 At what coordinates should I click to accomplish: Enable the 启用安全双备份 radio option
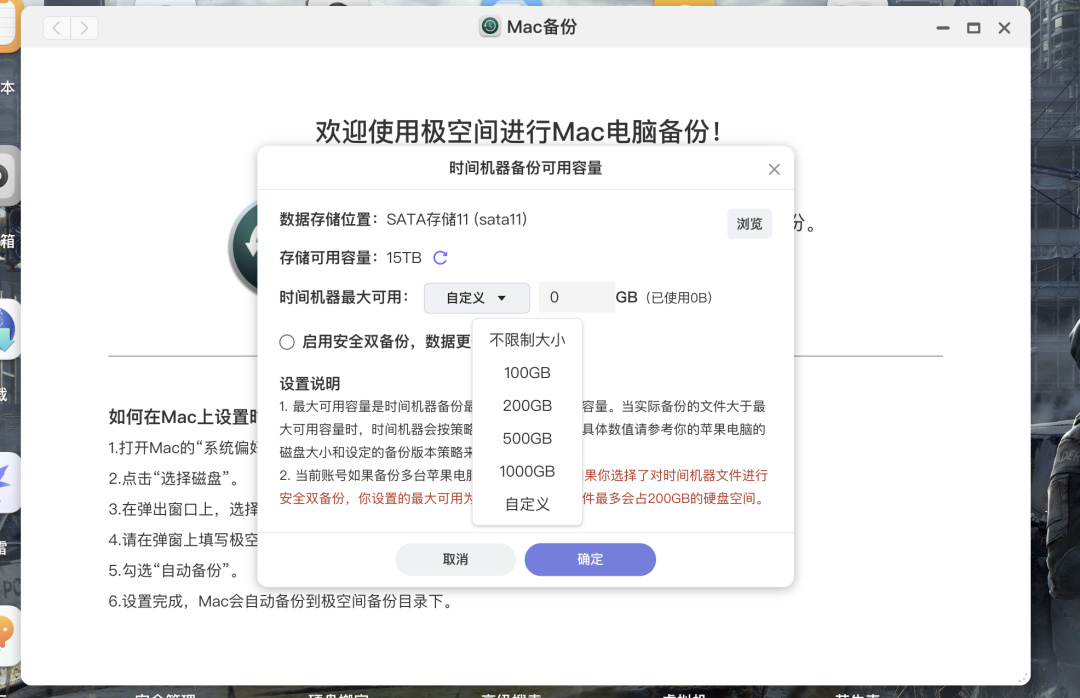coord(287,342)
